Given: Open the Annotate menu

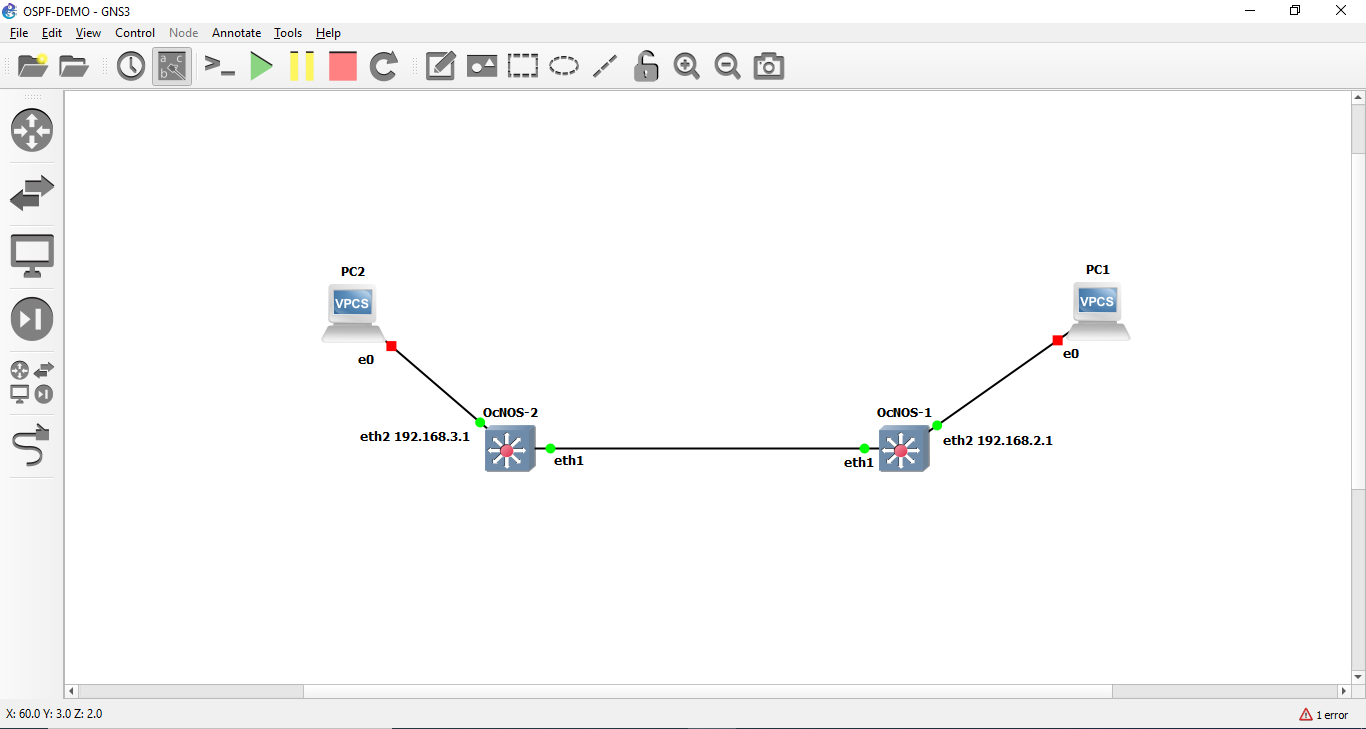Looking at the screenshot, I should point(236,33).
